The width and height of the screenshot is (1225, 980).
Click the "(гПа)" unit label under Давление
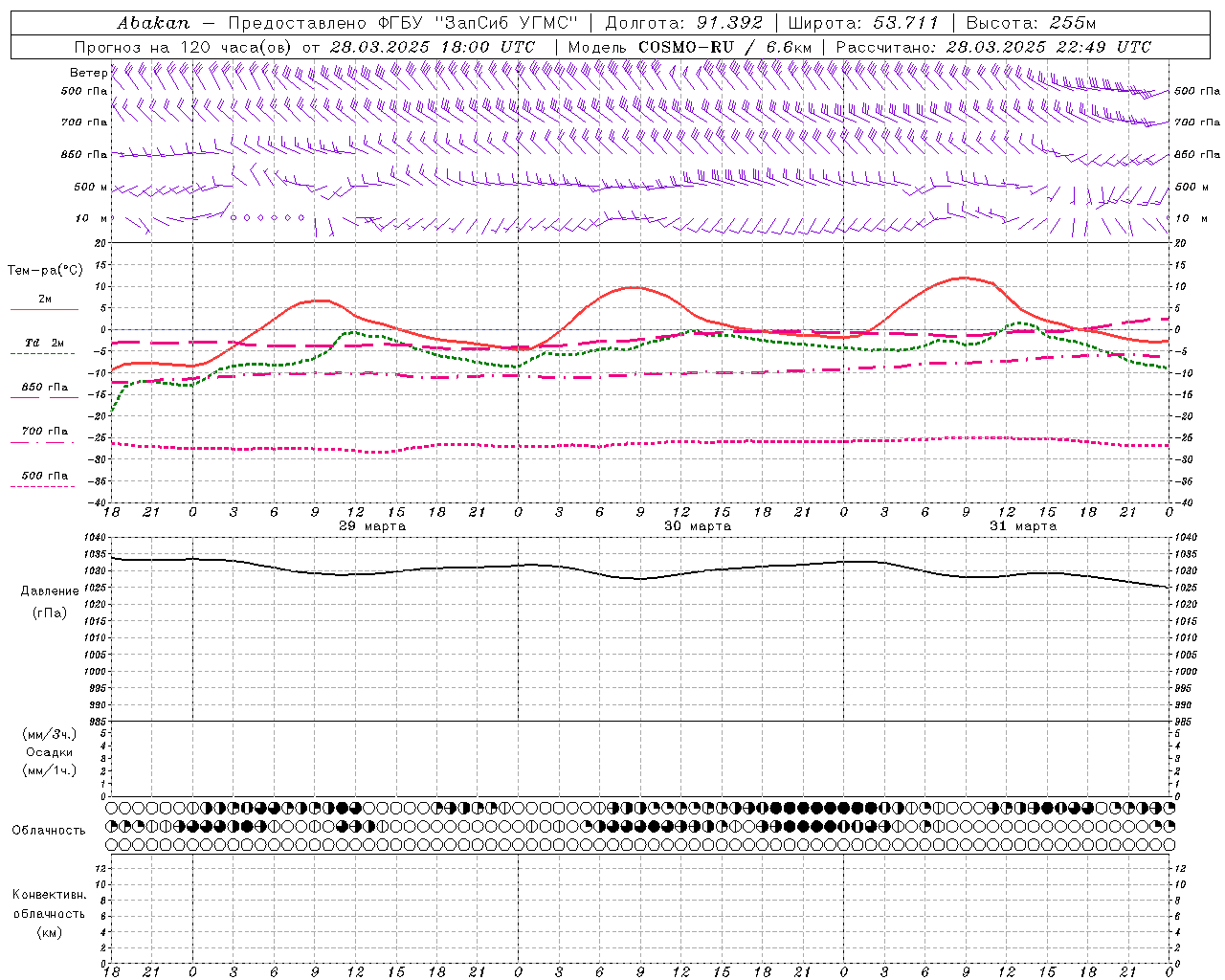tap(50, 612)
